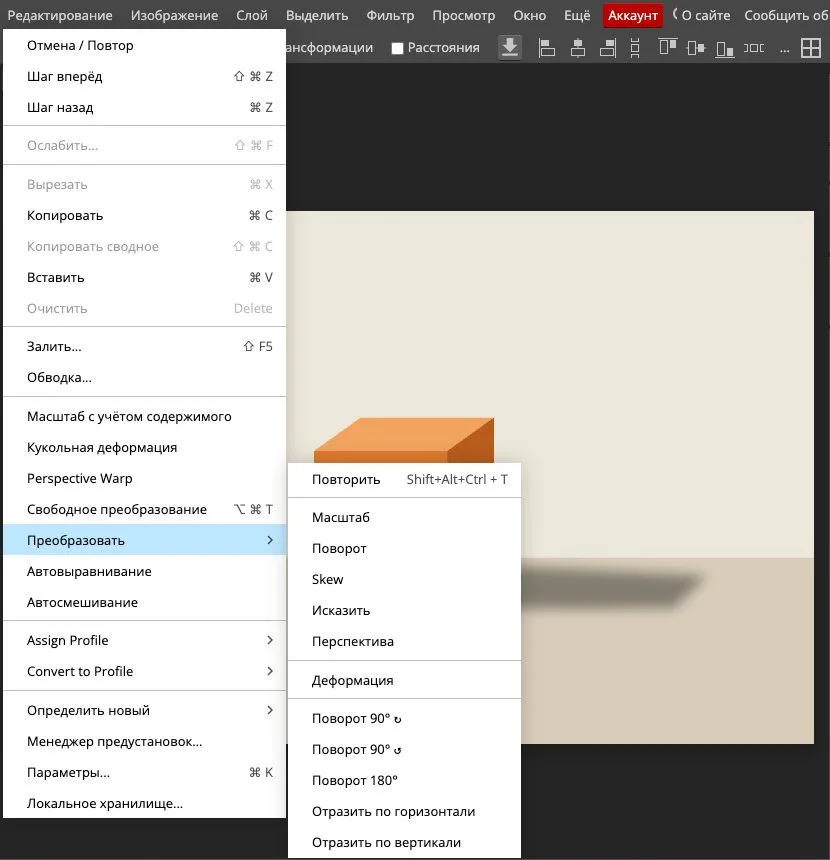Expand the Преобразовать submenu arrow
Image resolution: width=830 pixels, height=860 pixels.
coord(270,540)
